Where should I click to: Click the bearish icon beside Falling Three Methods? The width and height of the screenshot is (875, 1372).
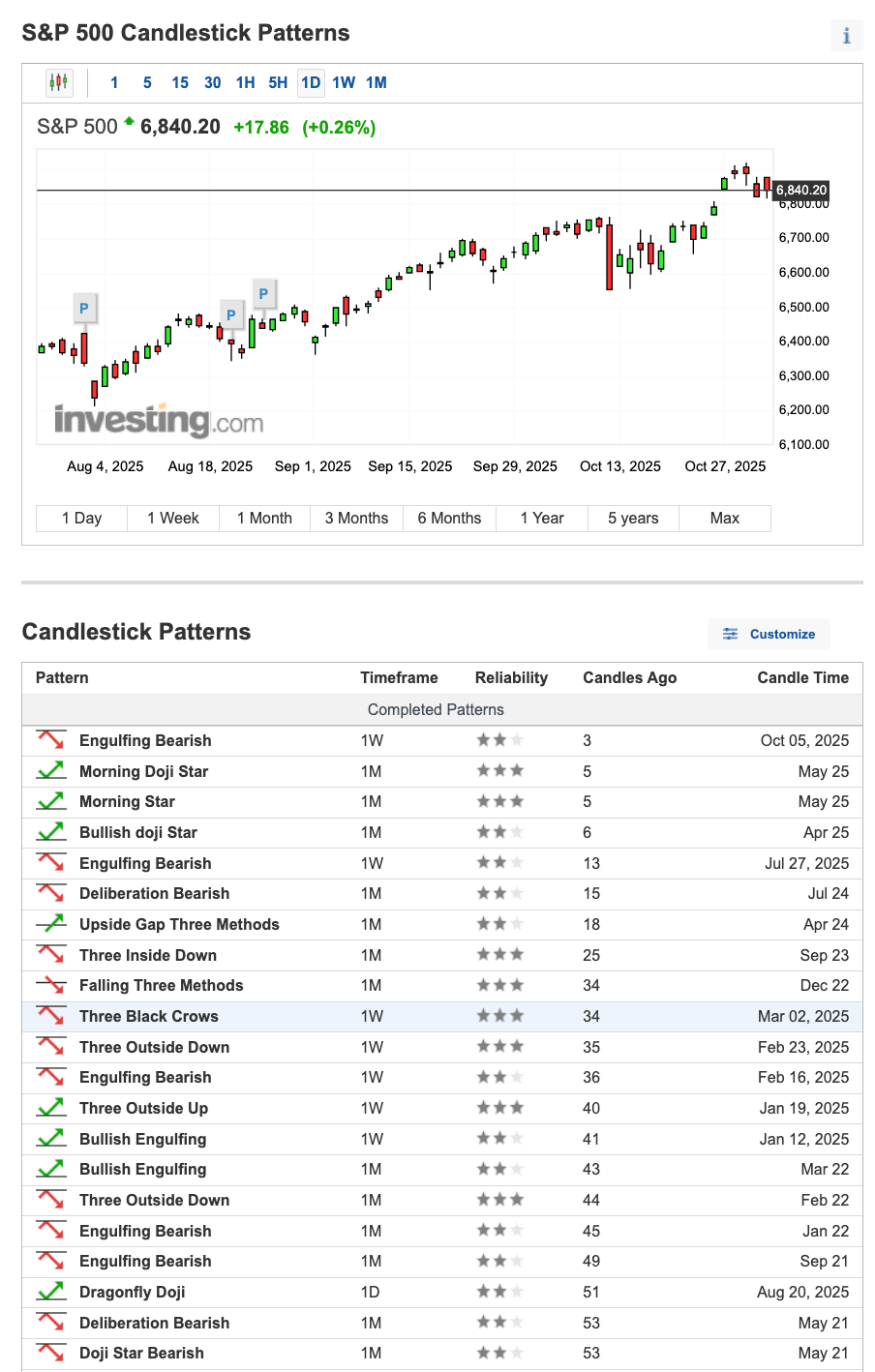click(51, 985)
